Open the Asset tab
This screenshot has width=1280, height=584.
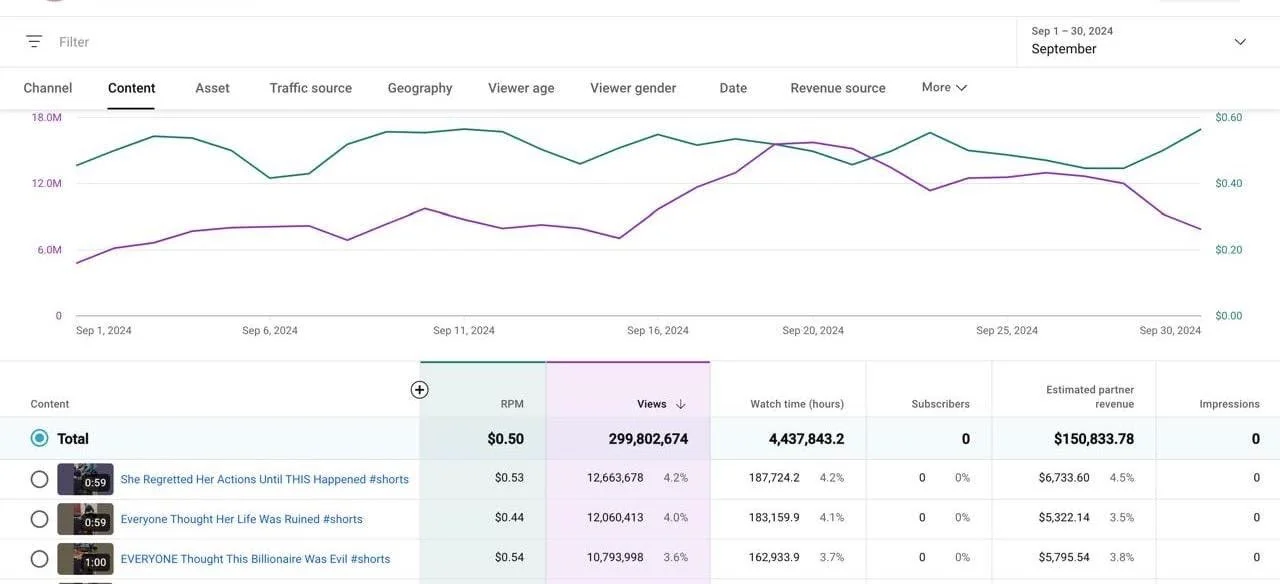click(212, 88)
